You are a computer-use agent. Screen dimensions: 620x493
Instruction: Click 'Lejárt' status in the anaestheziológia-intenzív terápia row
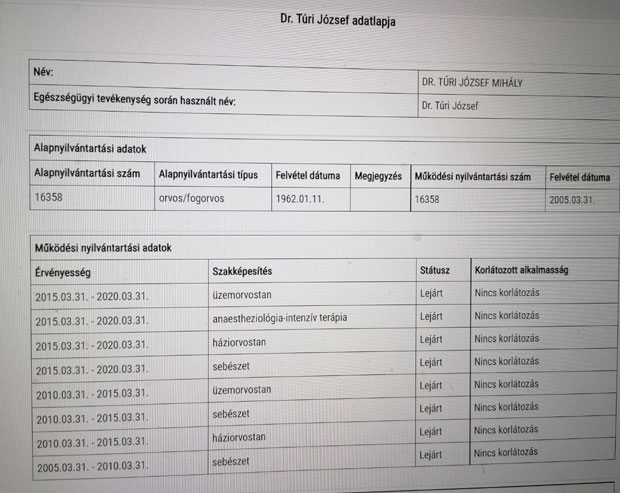click(x=431, y=316)
